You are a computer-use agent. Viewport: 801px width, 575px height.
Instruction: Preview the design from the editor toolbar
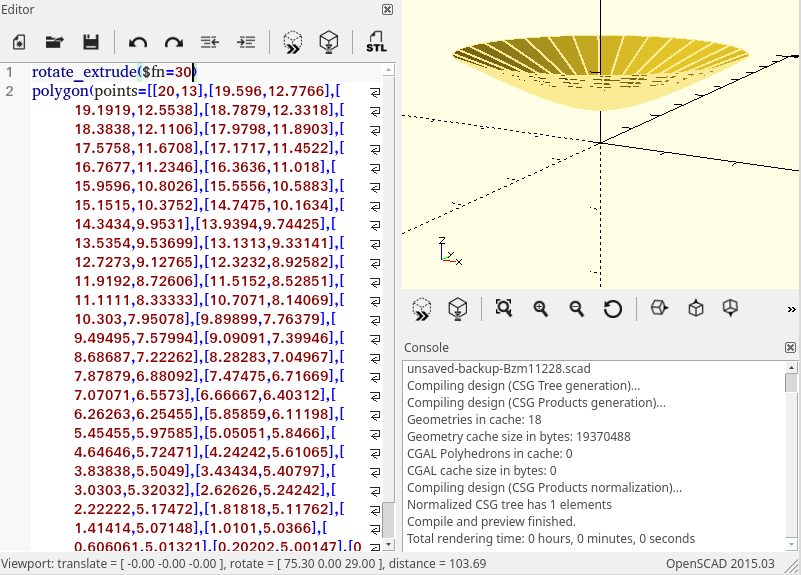click(x=293, y=42)
